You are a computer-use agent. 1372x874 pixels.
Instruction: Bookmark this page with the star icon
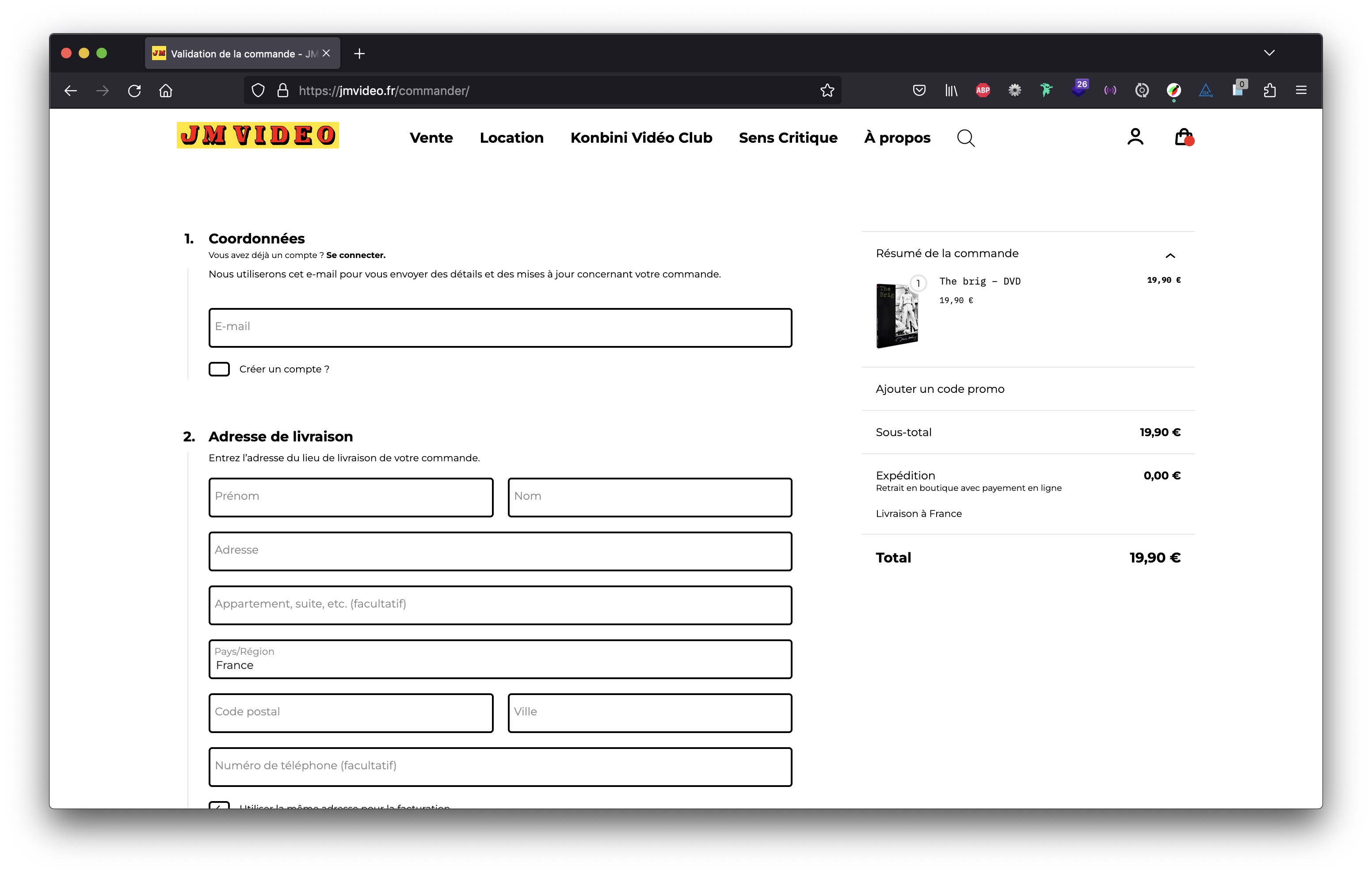point(827,91)
